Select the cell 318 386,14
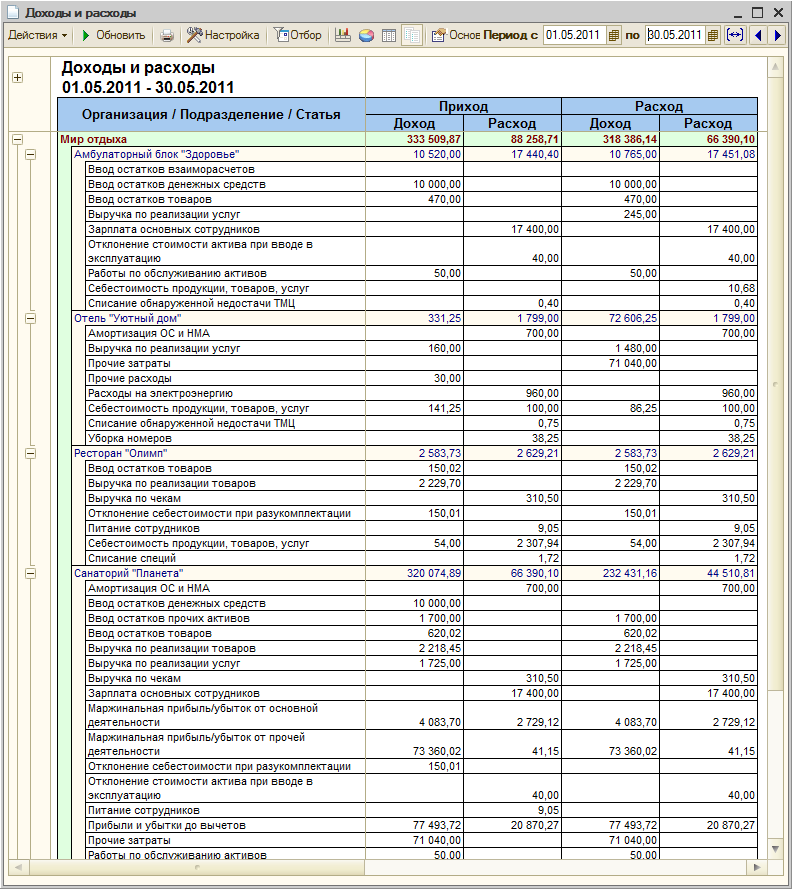This screenshot has width=792, height=889. click(x=611, y=139)
